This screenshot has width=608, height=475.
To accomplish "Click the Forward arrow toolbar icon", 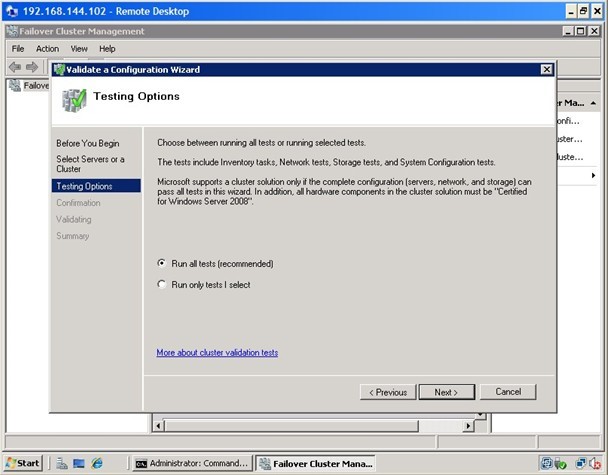I will click(x=32, y=67).
